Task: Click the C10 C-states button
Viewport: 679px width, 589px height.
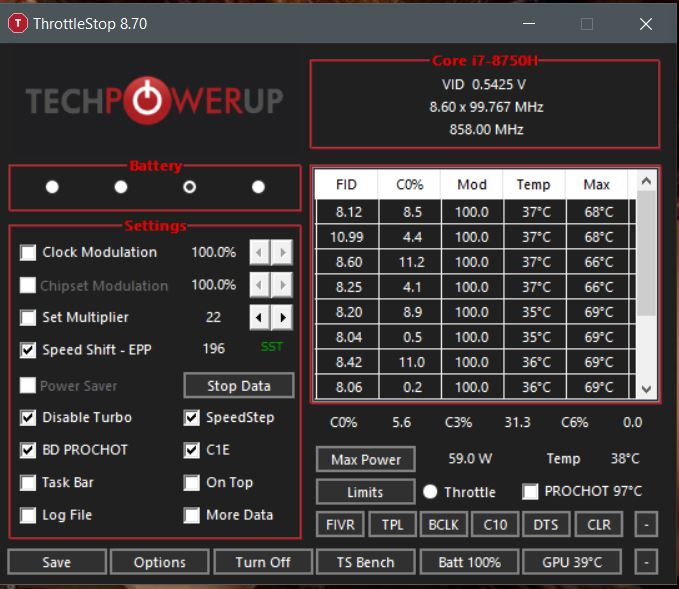Action: point(495,524)
